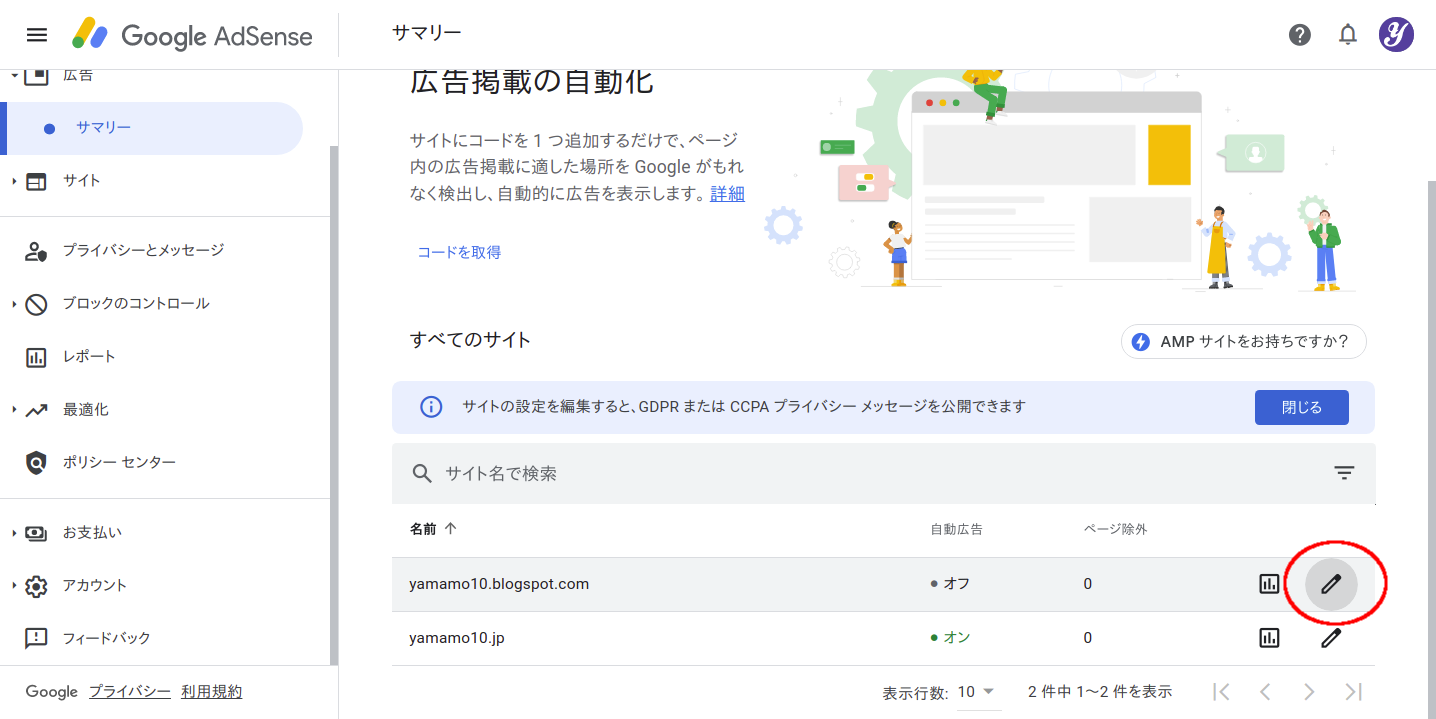Open the main hamburger menu
The image size is (1436, 719).
pyautogui.click(x=37, y=35)
